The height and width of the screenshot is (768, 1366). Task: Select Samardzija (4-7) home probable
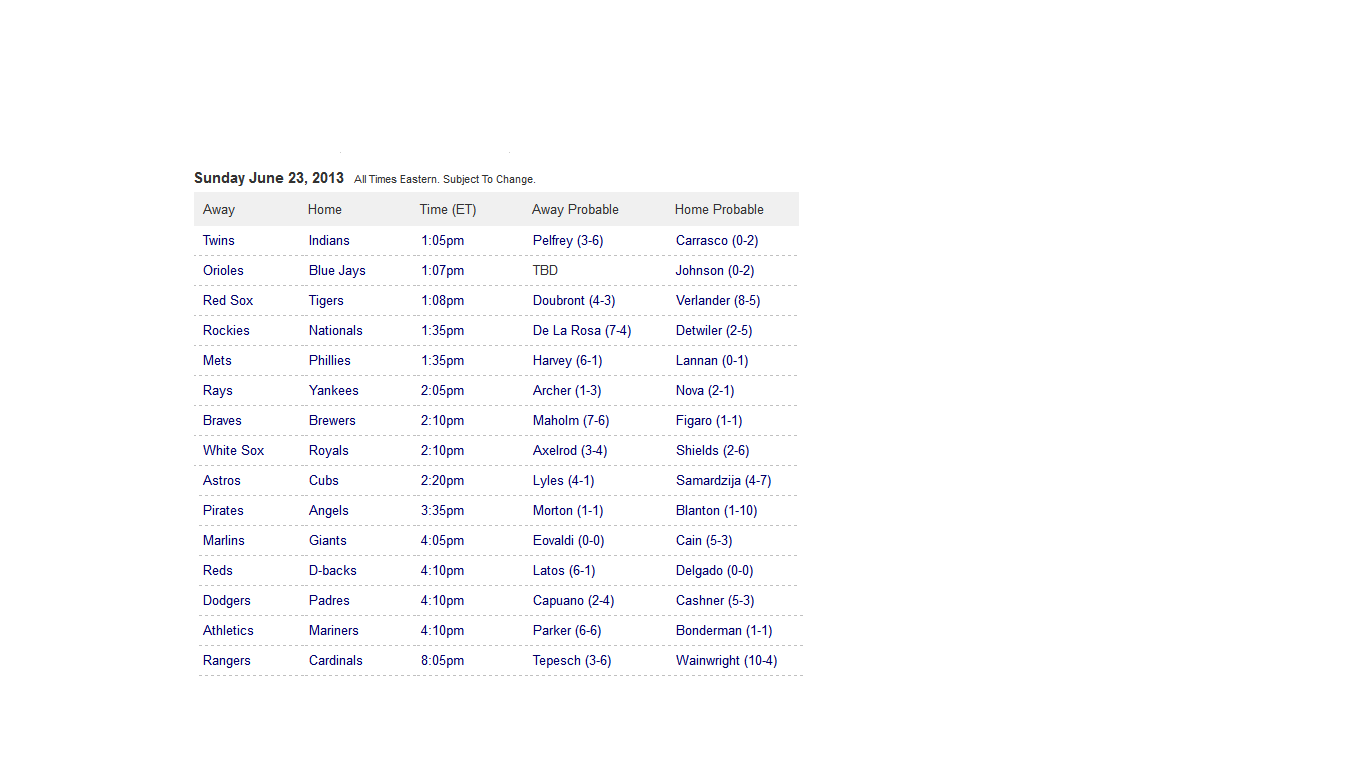723,480
